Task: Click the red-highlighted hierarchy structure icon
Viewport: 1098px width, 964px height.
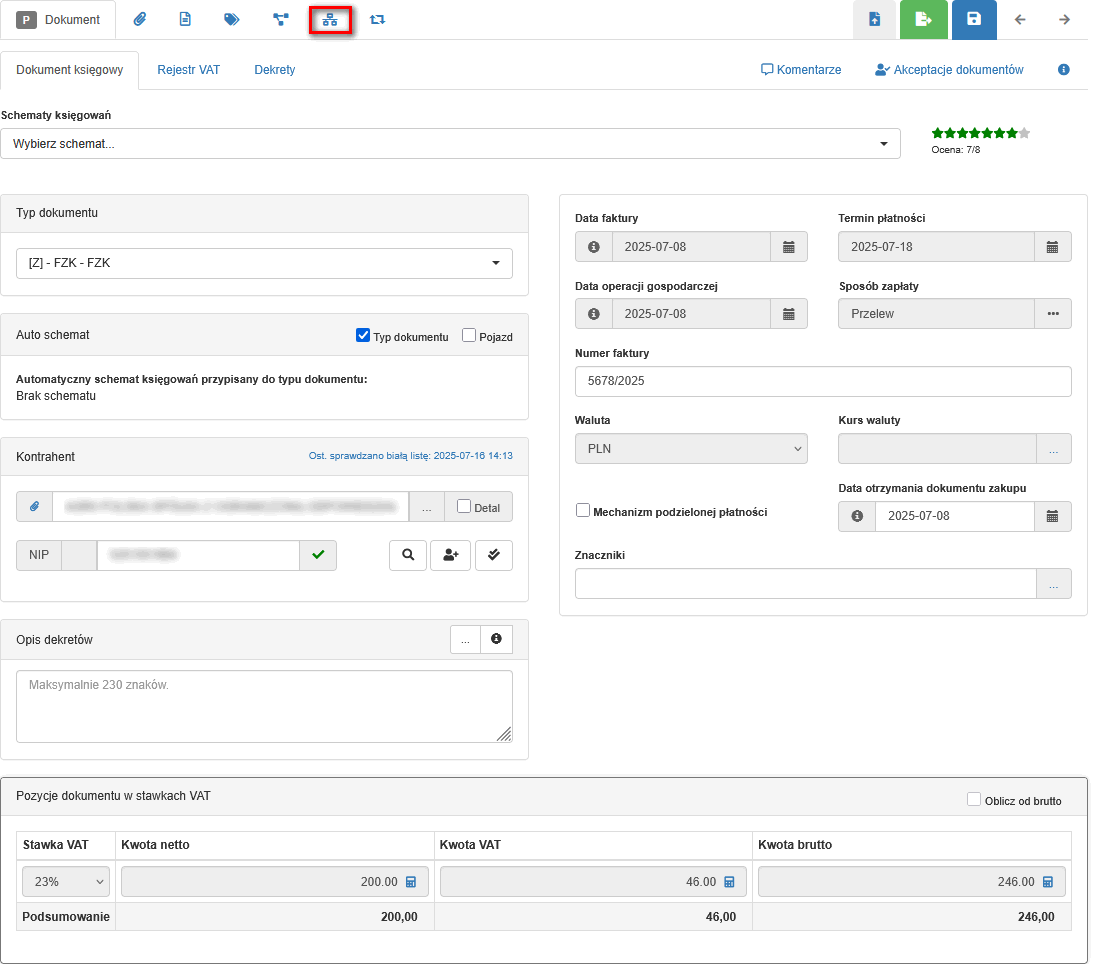Action: click(x=330, y=20)
